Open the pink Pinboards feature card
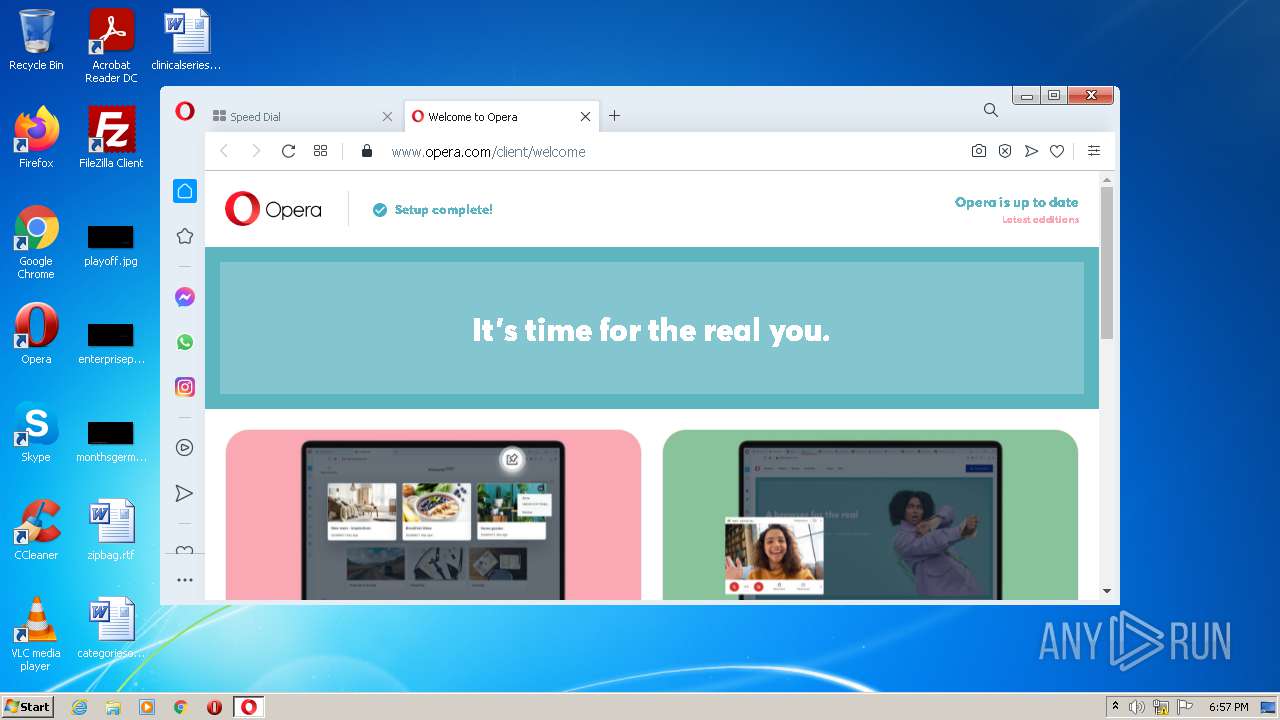This screenshot has width=1280, height=720. pyautogui.click(x=433, y=514)
